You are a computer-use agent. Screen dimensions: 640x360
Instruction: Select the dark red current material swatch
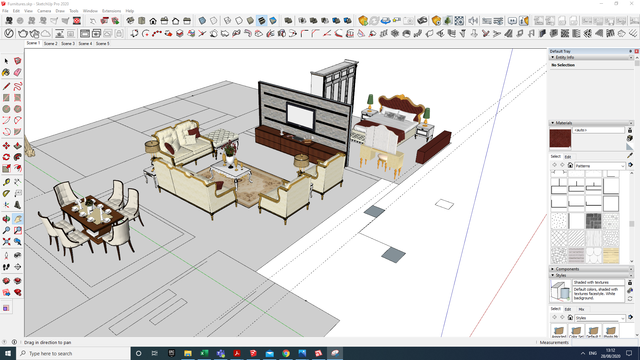(560, 139)
